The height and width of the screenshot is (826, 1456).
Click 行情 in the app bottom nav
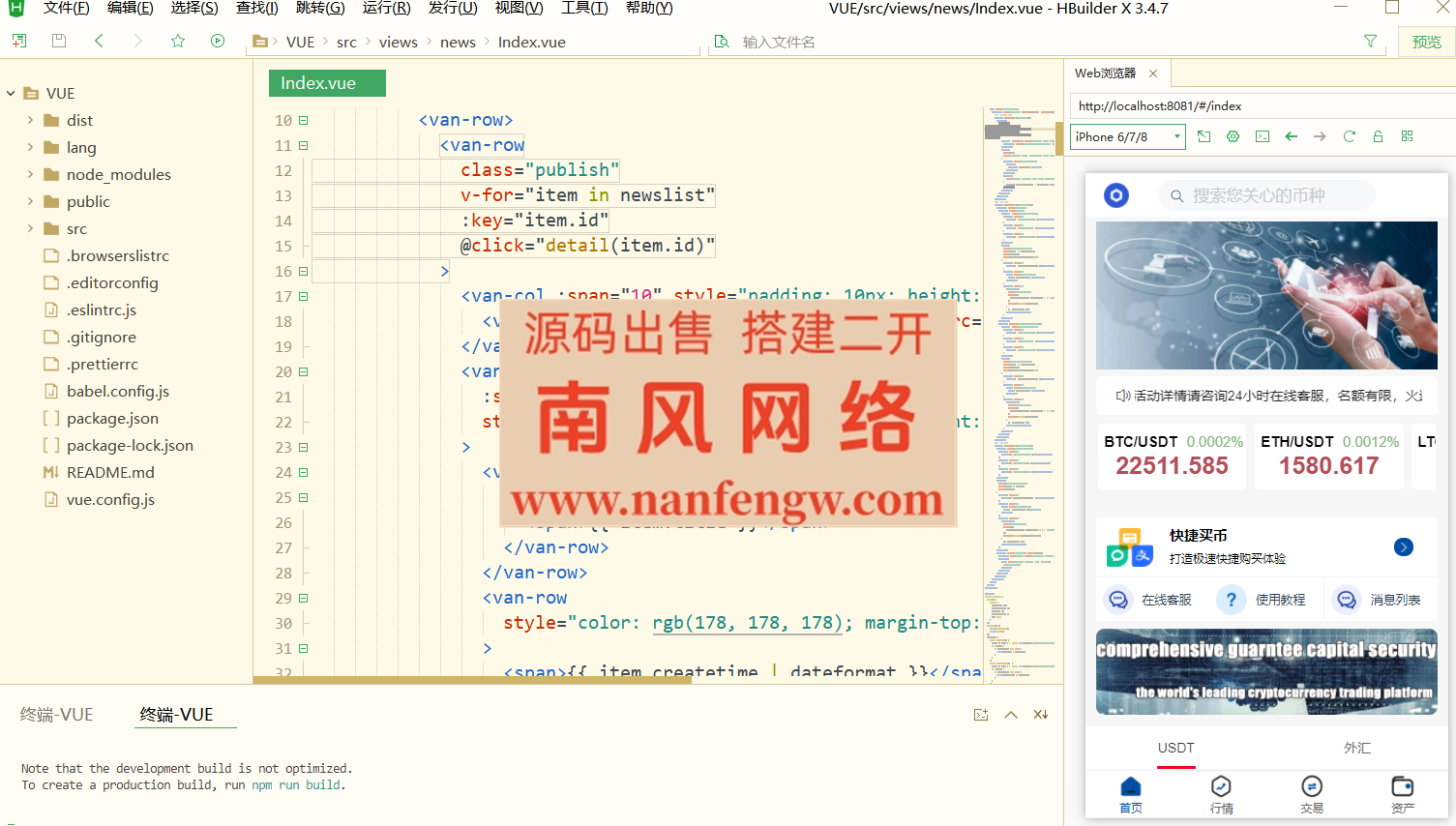coord(1221,794)
